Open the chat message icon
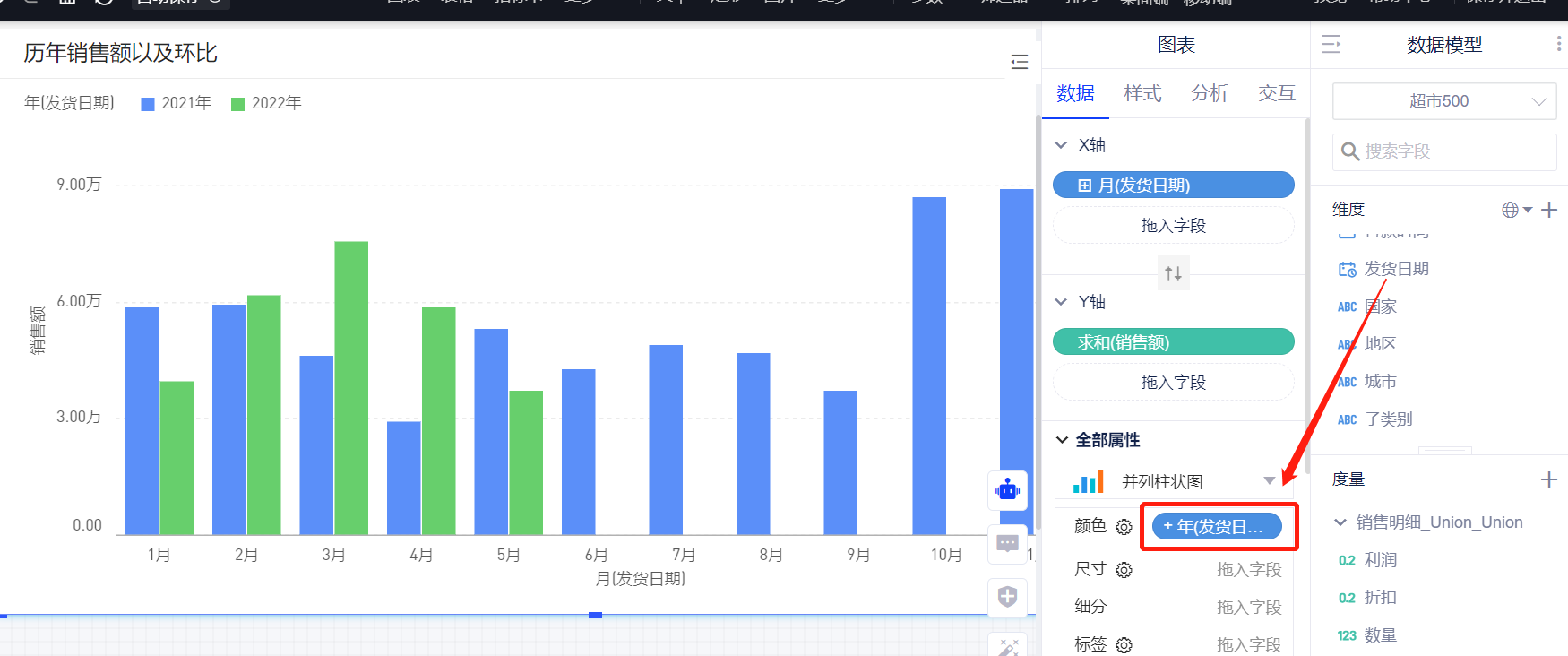This screenshot has width=1568, height=656. [1008, 543]
